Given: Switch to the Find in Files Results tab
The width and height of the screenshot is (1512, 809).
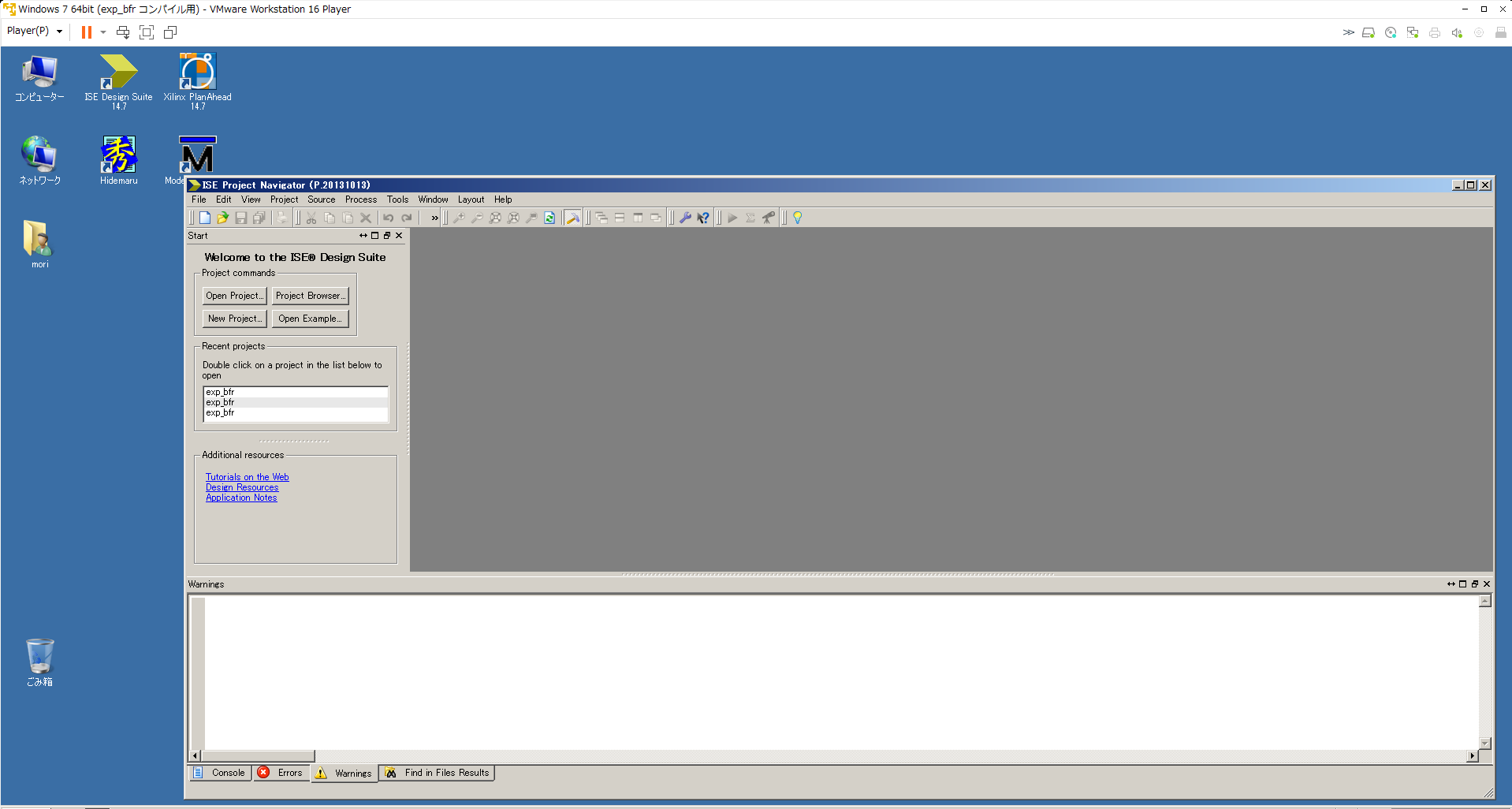Looking at the screenshot, I should [x=438, y=773].
